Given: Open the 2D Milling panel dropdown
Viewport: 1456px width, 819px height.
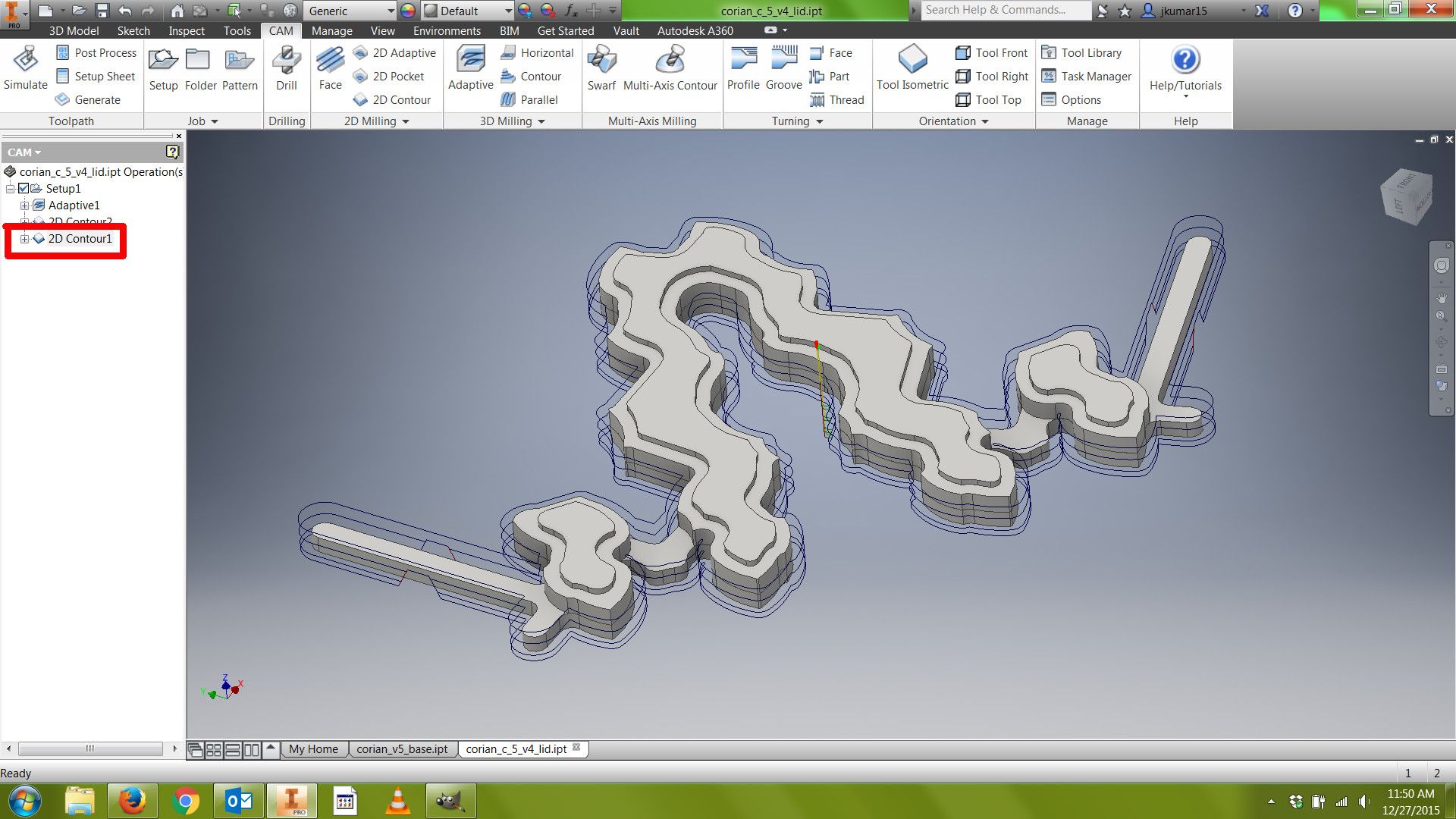Looking at the screenshot, I should [406, 121].
